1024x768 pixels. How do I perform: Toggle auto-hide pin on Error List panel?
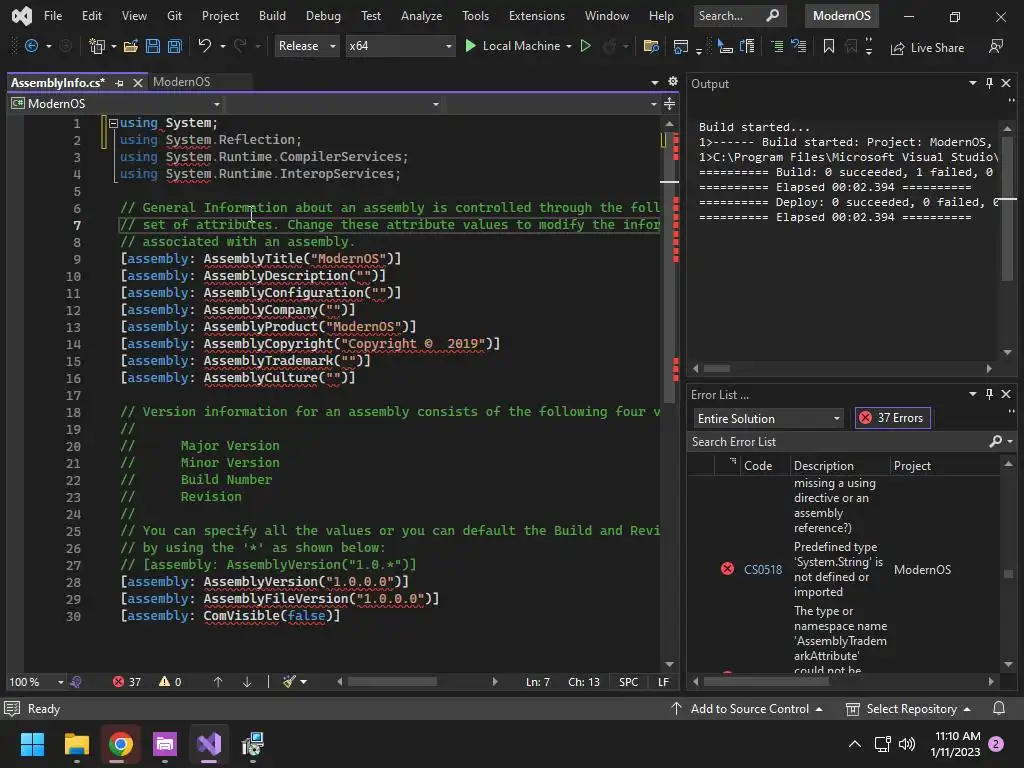tap(989, 394)
